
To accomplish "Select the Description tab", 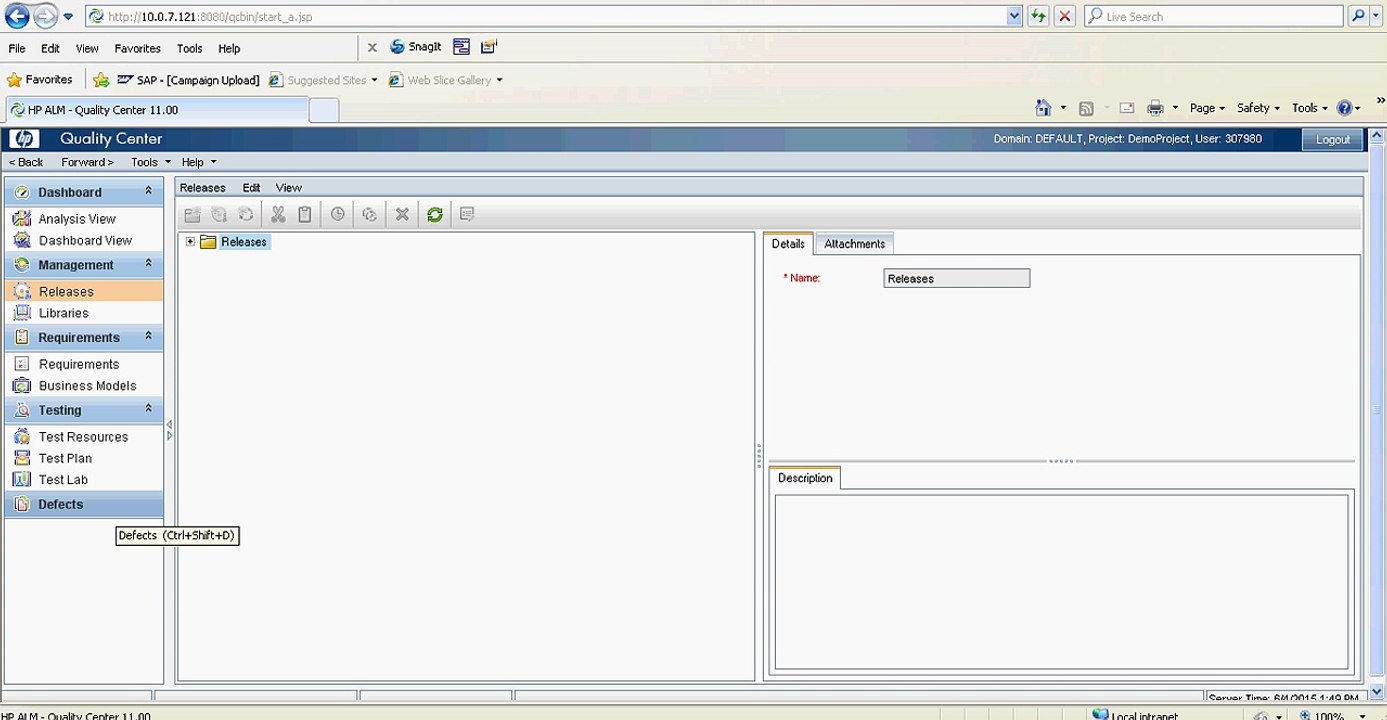I will coord(805,478).
